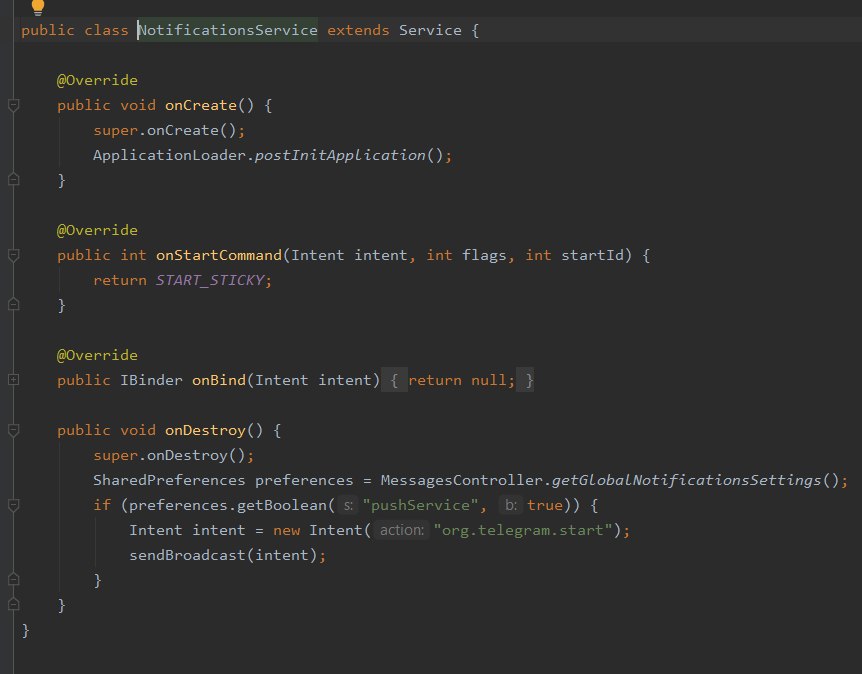Expand the folded onBind method
862x674 pixels.
[14, 379]
